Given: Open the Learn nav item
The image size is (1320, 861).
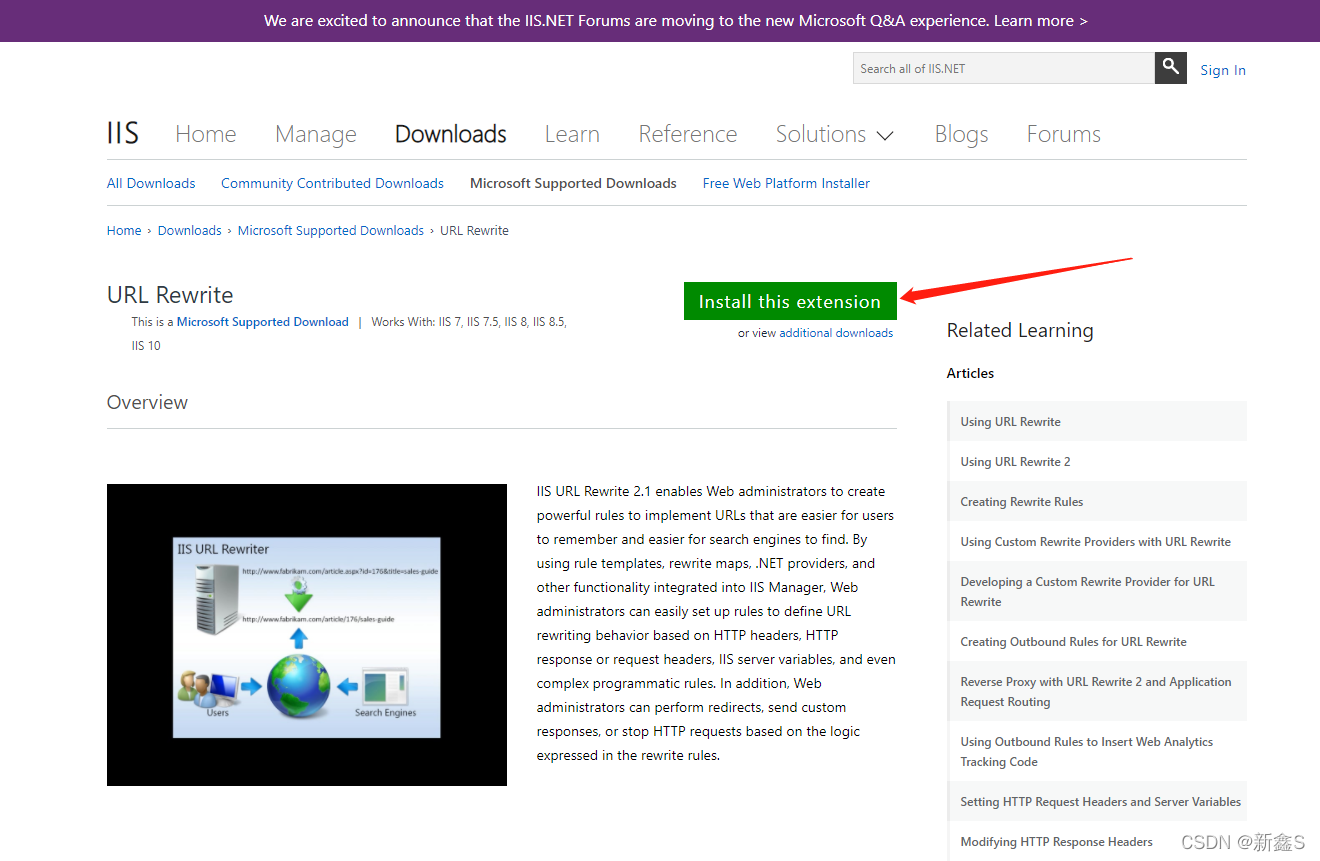Looking at the screenshot, I should pyautogui.click(x=572, y=134).
